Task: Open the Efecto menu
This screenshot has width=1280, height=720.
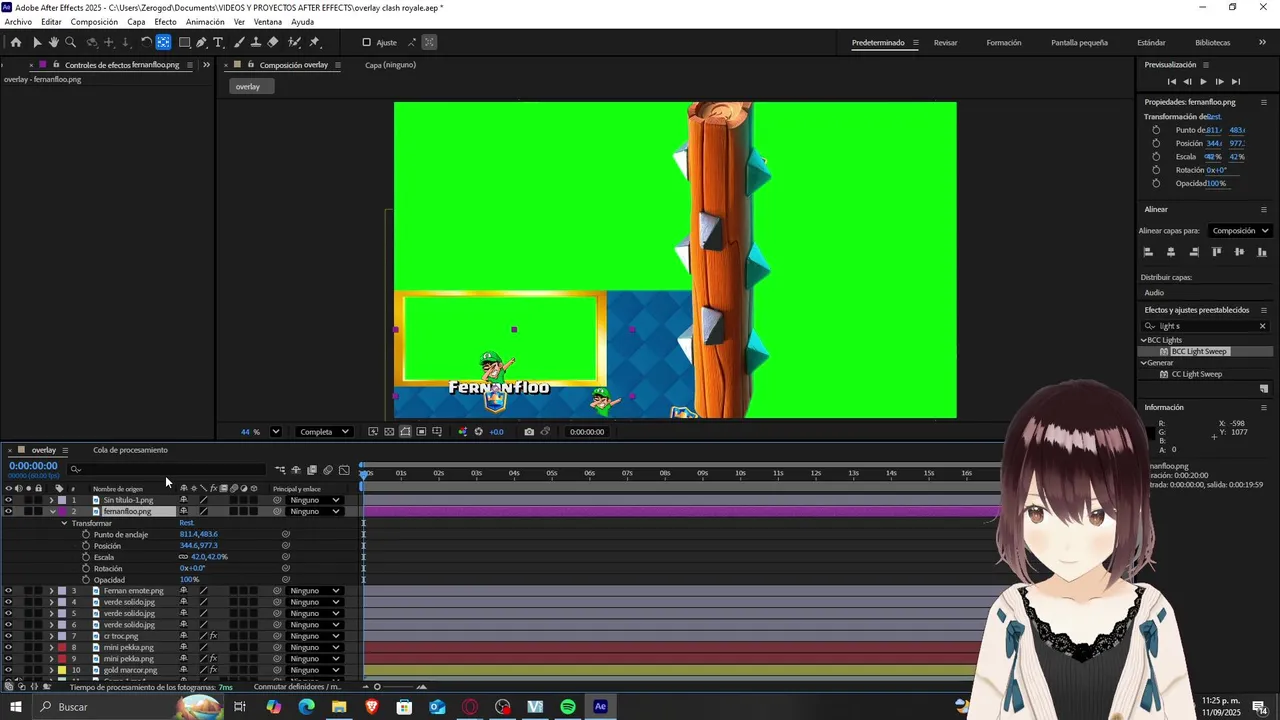Action: (165, 22)
